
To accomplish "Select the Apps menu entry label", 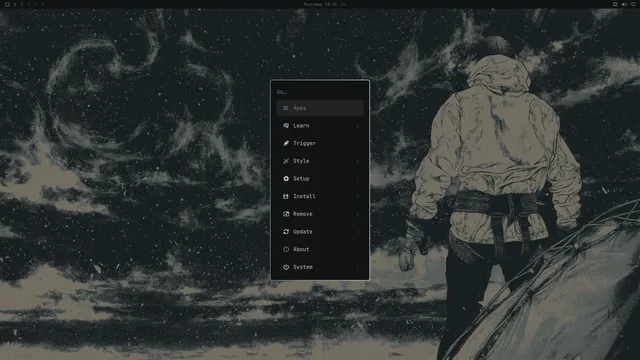I will 299,108.
